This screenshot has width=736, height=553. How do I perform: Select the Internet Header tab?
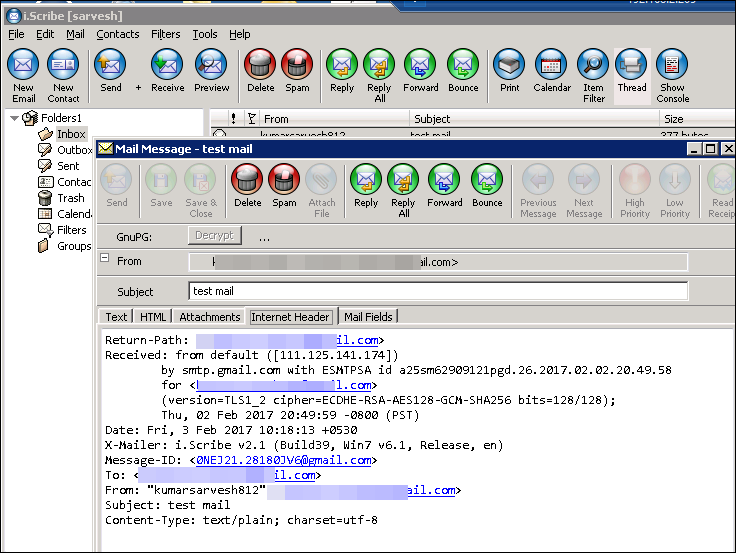(290, 317)
